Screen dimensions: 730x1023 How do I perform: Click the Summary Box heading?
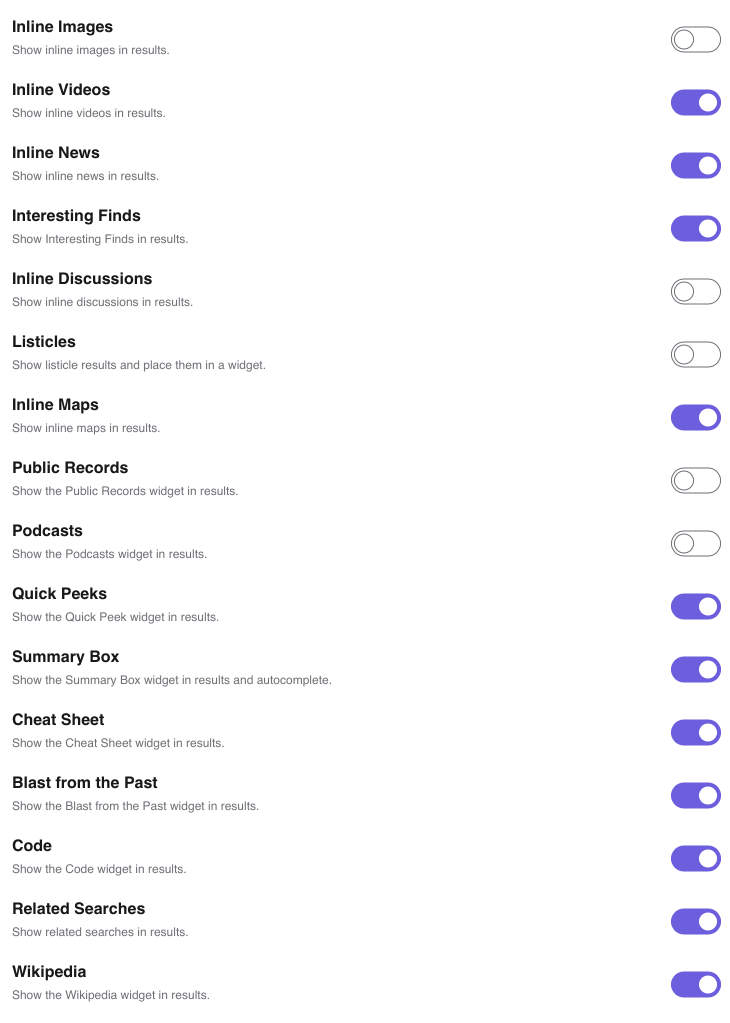click(x=65, y=656)
